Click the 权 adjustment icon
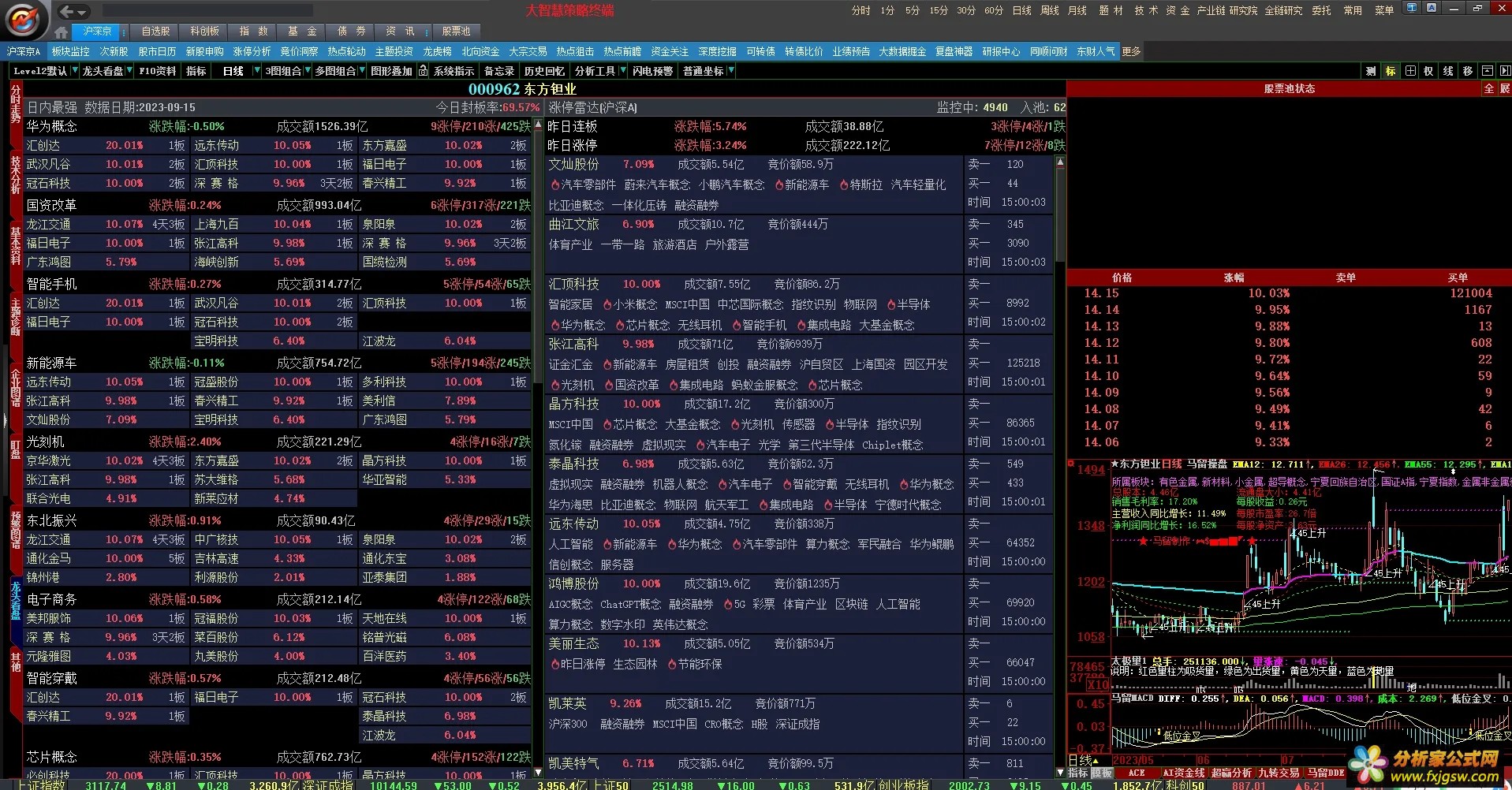This screenshot has width=1512, height=790. 1428,71
